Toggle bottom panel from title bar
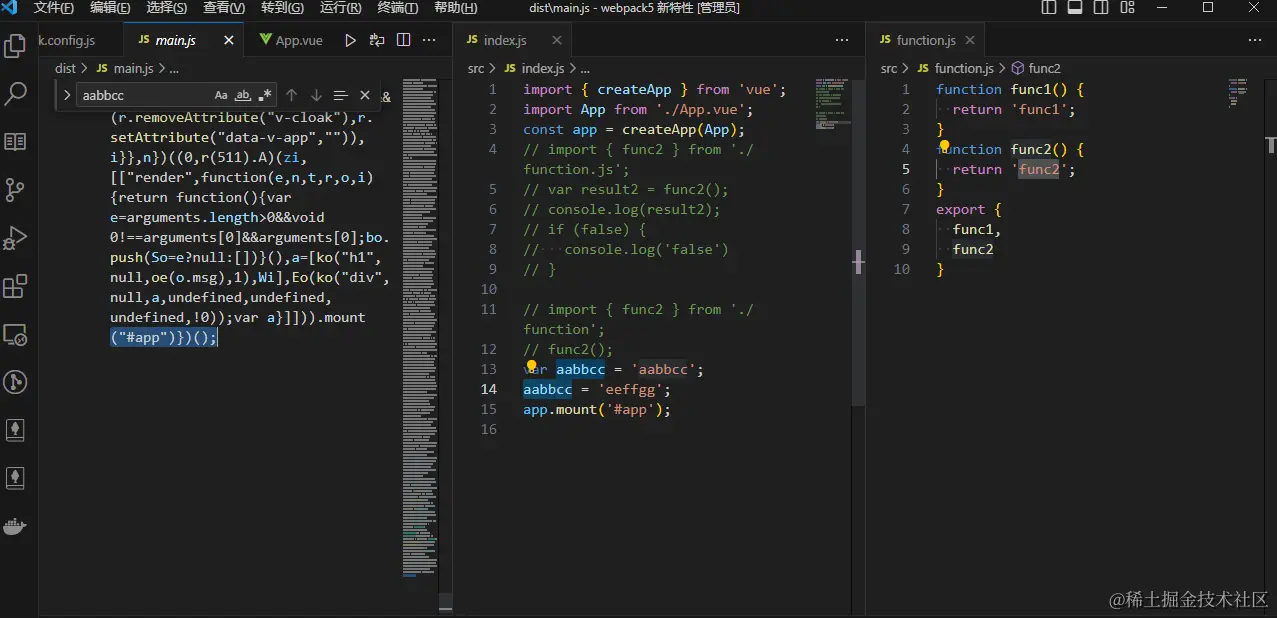 pos(1075,8)
